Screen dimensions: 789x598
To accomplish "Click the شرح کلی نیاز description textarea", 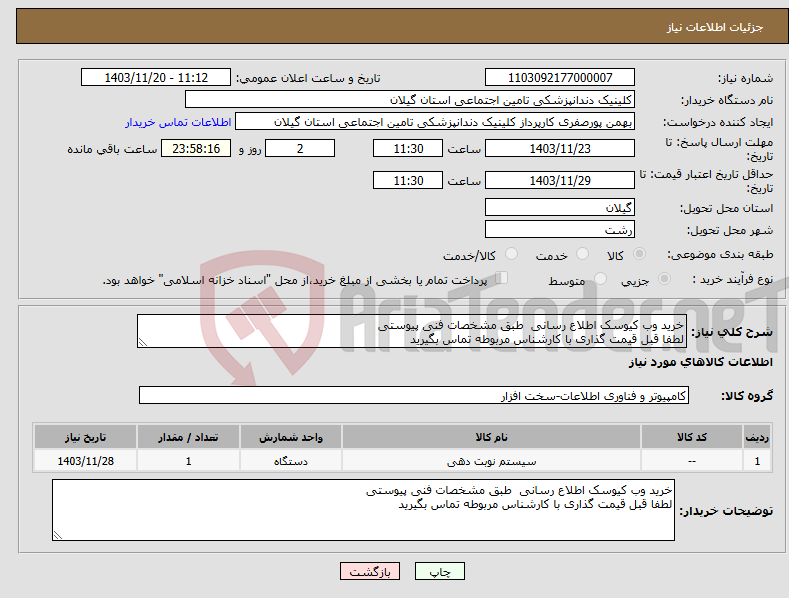I will tap(412, 331).
